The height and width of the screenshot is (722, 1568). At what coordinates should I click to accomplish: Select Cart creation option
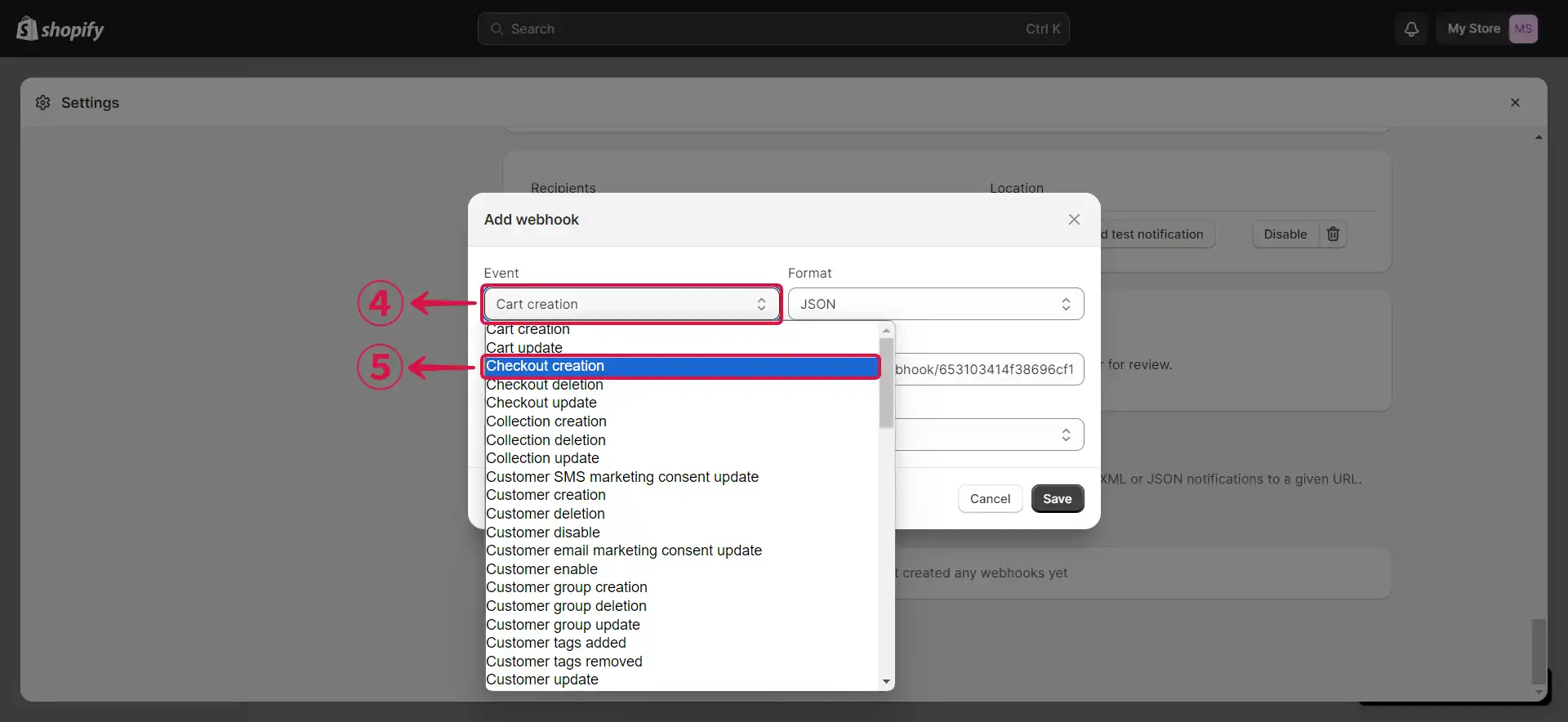[x=682, y=329]
